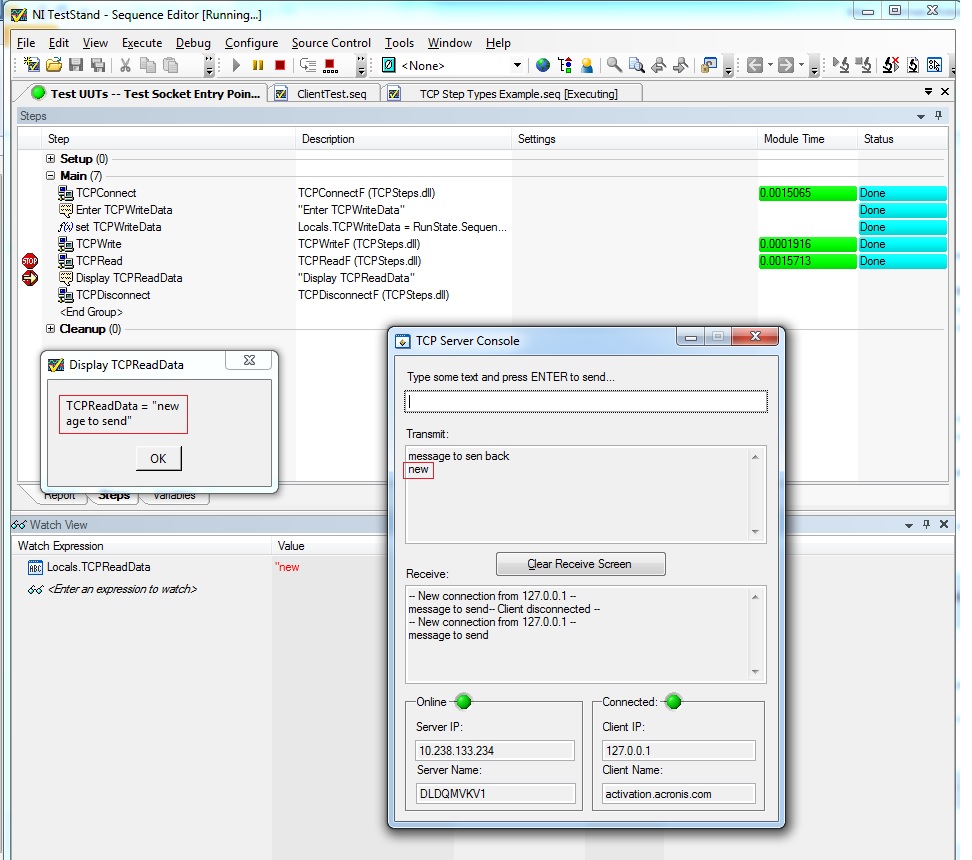
Task: Pin the Steps pane with pushpin icon
Action: pyautogui.click(x=939, y=116)
